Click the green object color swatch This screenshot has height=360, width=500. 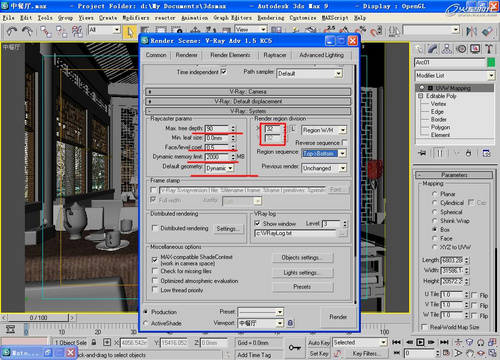[491, 62]
